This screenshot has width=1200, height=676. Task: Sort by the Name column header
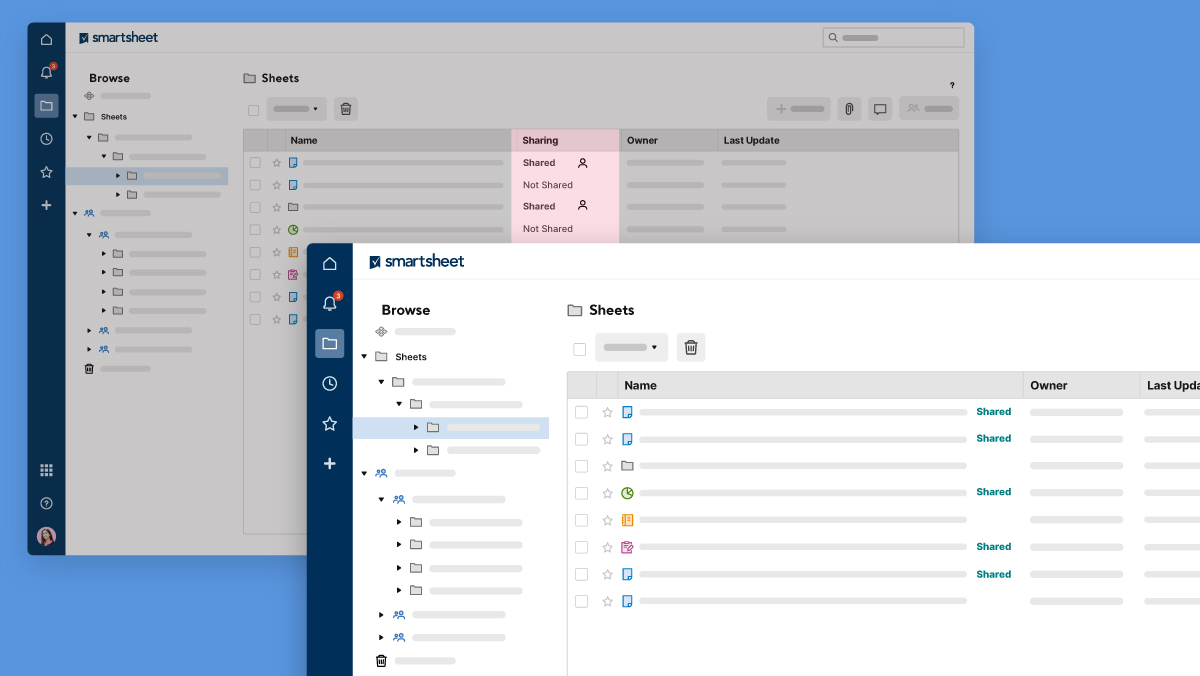(x=640, y=385)
